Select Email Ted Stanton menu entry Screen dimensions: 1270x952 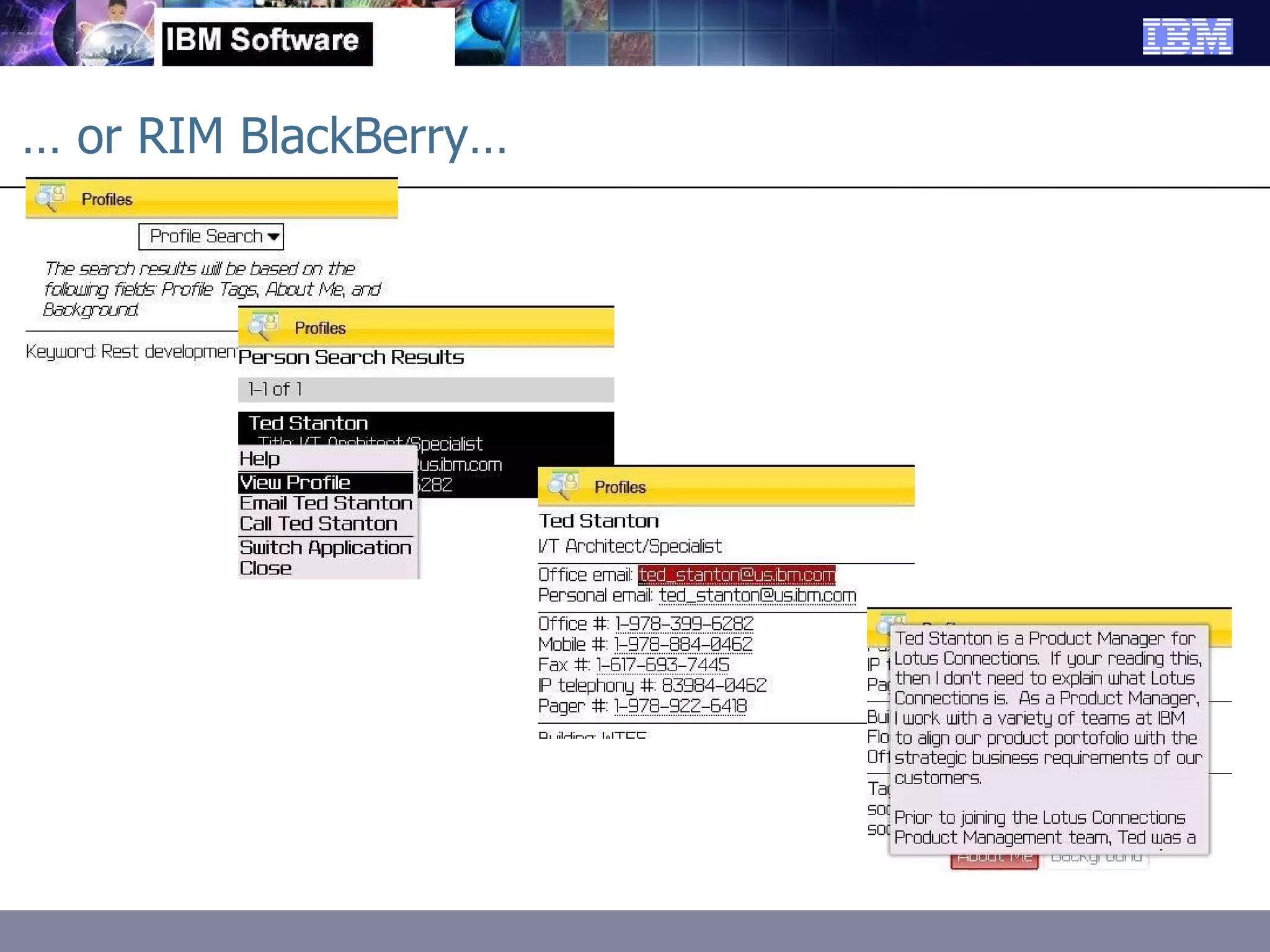[326, 503]
